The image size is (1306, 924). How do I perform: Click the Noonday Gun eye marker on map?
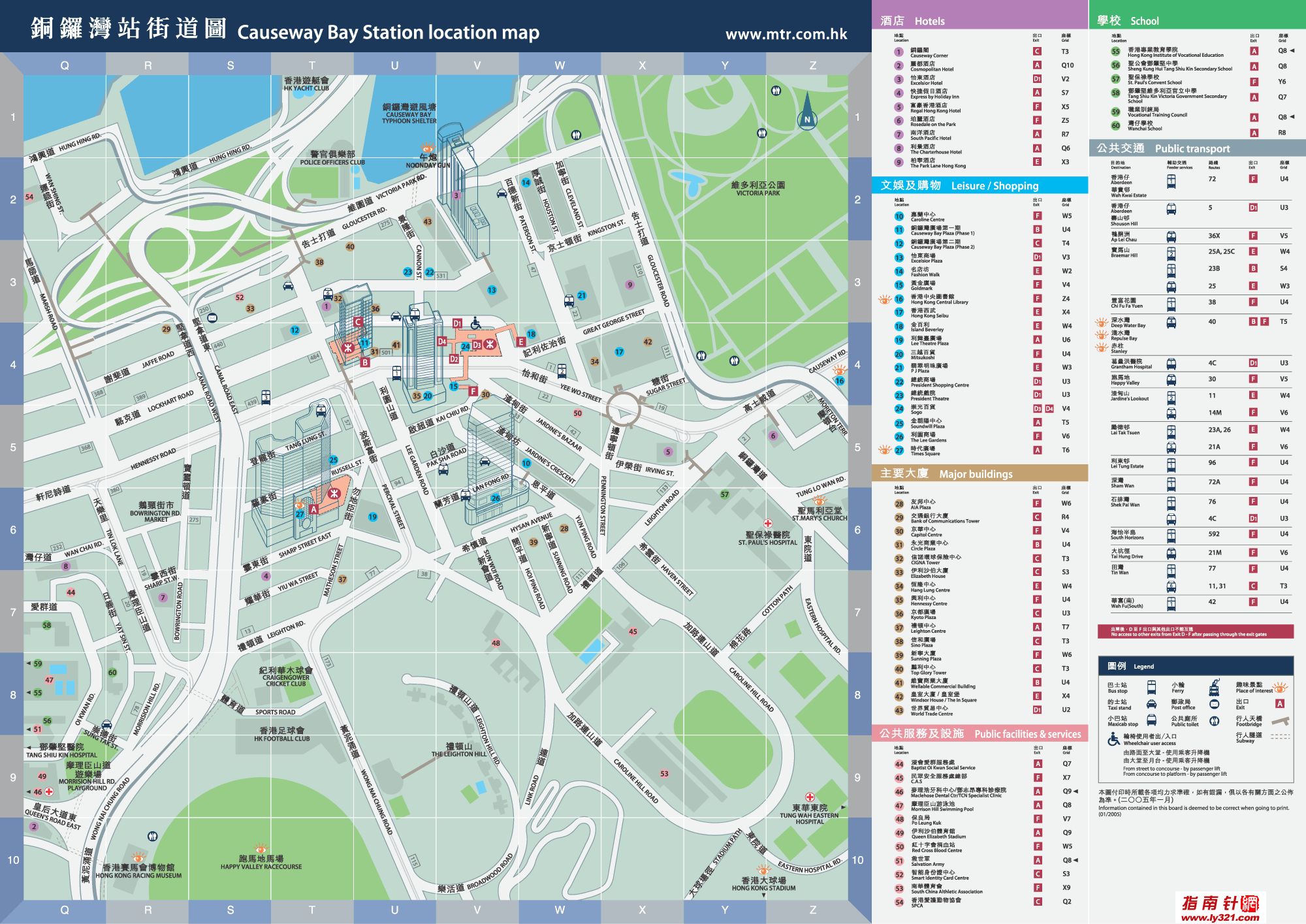click(x=428, y=148)
